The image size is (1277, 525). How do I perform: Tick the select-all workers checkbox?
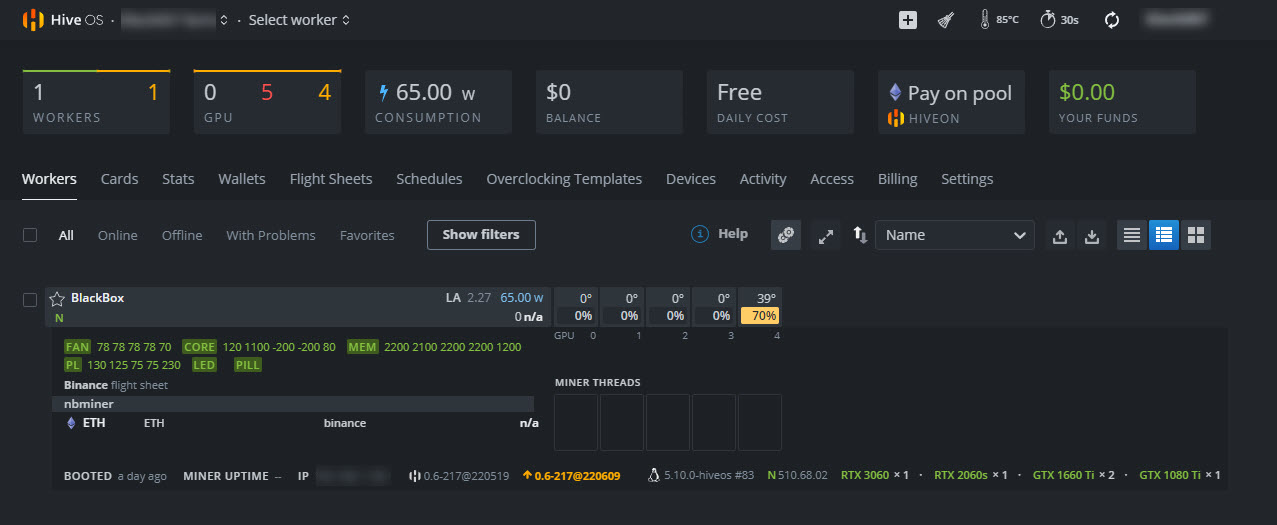(x=30, y=235)
